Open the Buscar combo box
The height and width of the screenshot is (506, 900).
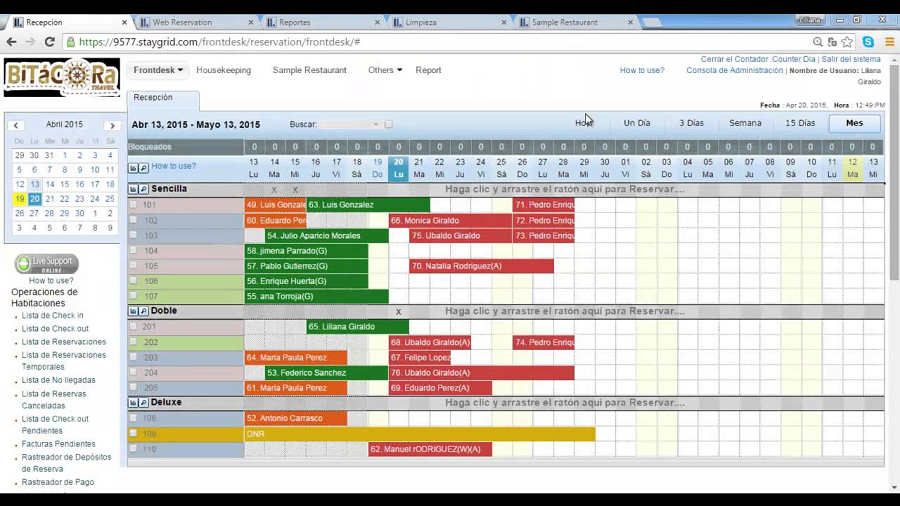[x=350, y=125]
